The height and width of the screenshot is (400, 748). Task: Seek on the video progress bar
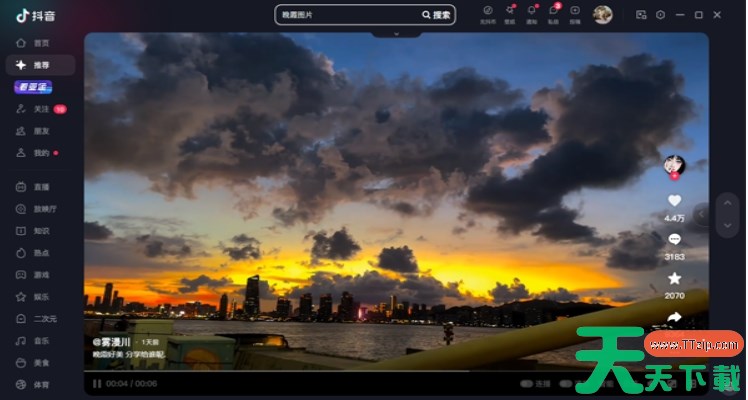click(x=396, y=371)
